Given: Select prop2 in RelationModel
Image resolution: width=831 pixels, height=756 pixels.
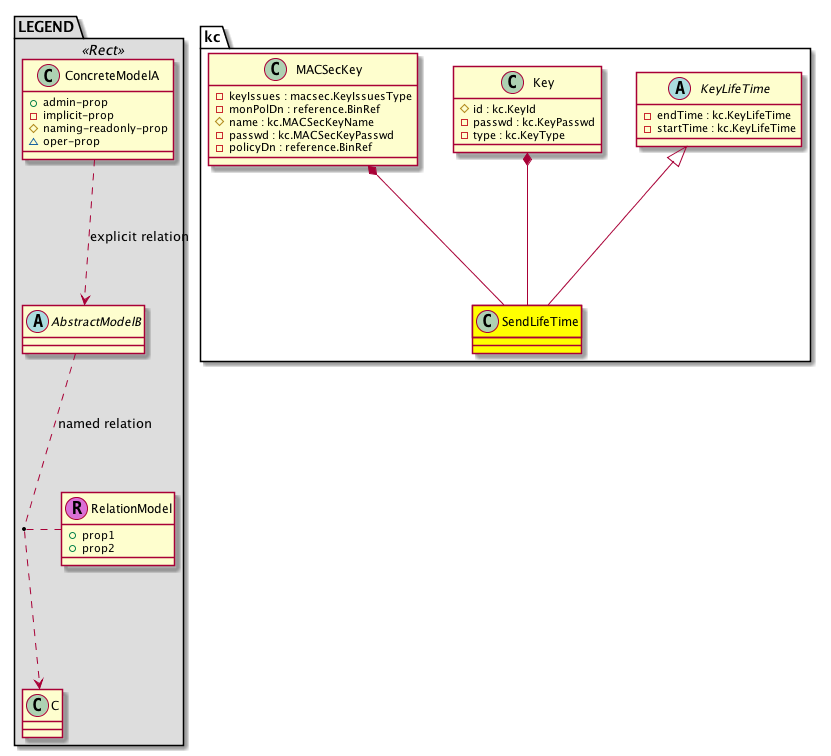Looking at the screenshot, I should [97, 549].
